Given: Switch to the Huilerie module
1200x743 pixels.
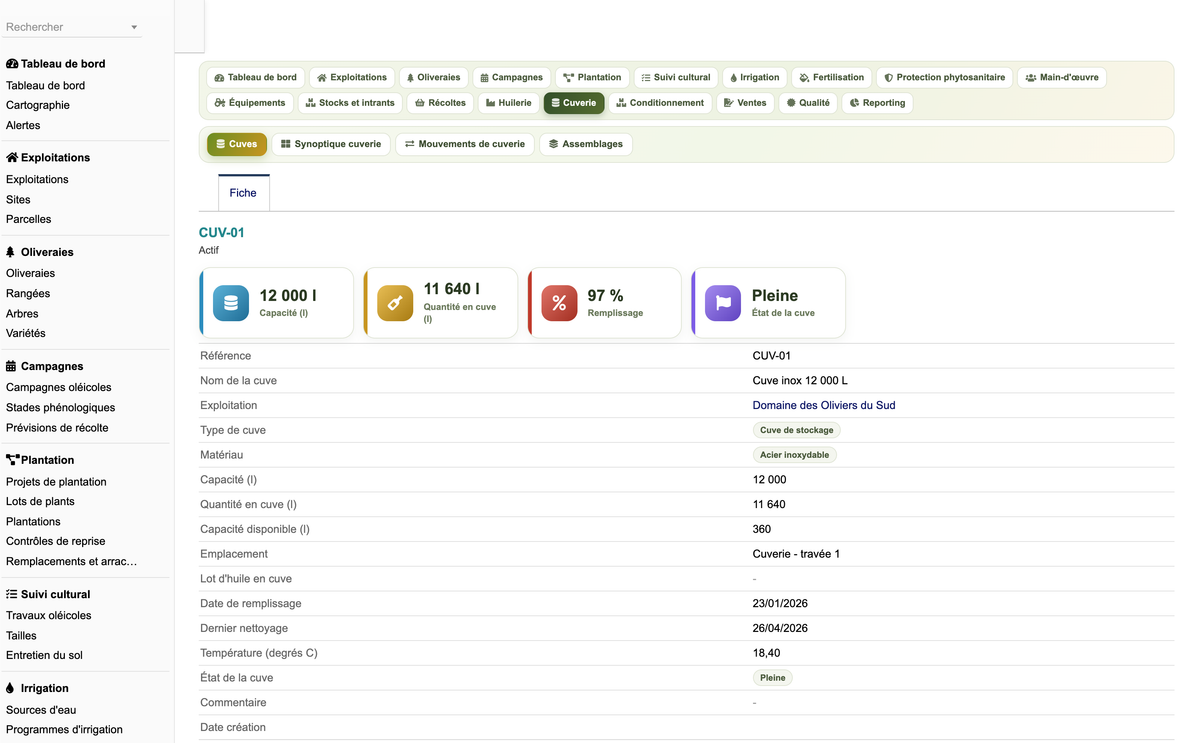Looking at the screenshot, I should (x=509, y=102).
